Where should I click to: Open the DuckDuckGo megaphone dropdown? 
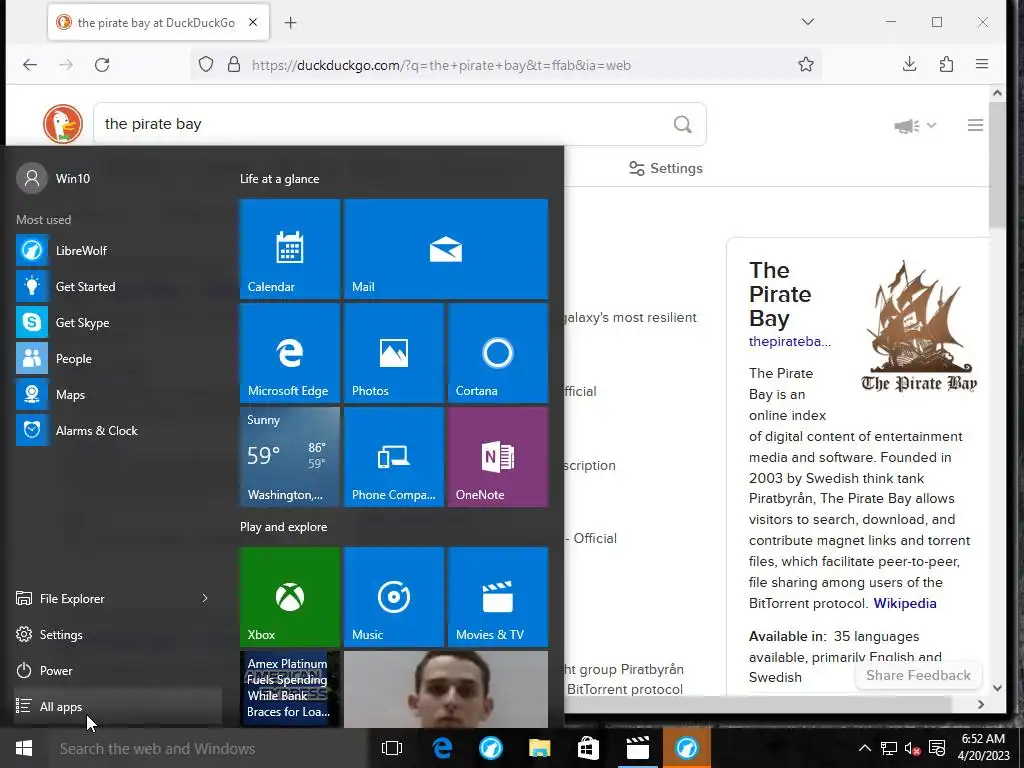[x=914, y=125]
